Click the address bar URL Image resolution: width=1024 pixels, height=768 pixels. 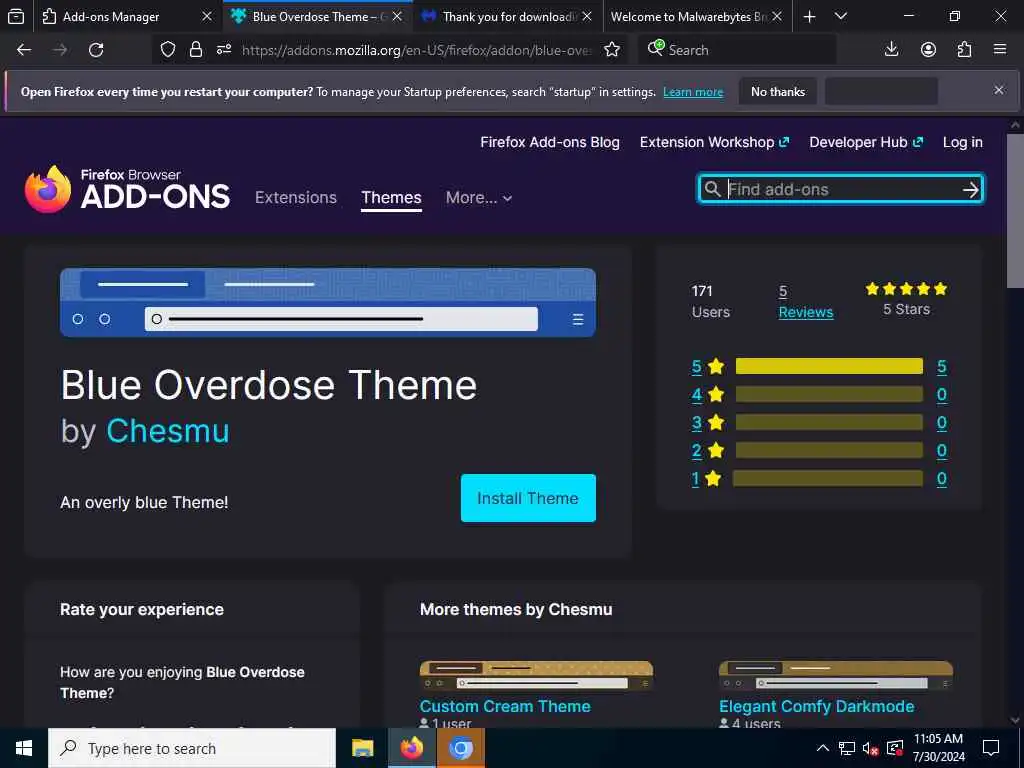pos(417,50)
